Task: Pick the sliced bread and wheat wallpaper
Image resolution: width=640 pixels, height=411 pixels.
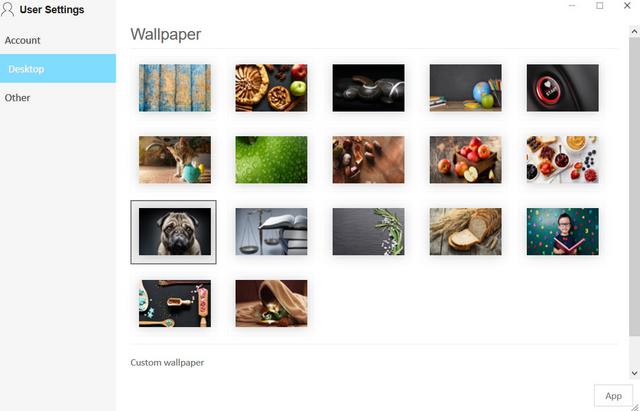Action: tap(466, 231)
